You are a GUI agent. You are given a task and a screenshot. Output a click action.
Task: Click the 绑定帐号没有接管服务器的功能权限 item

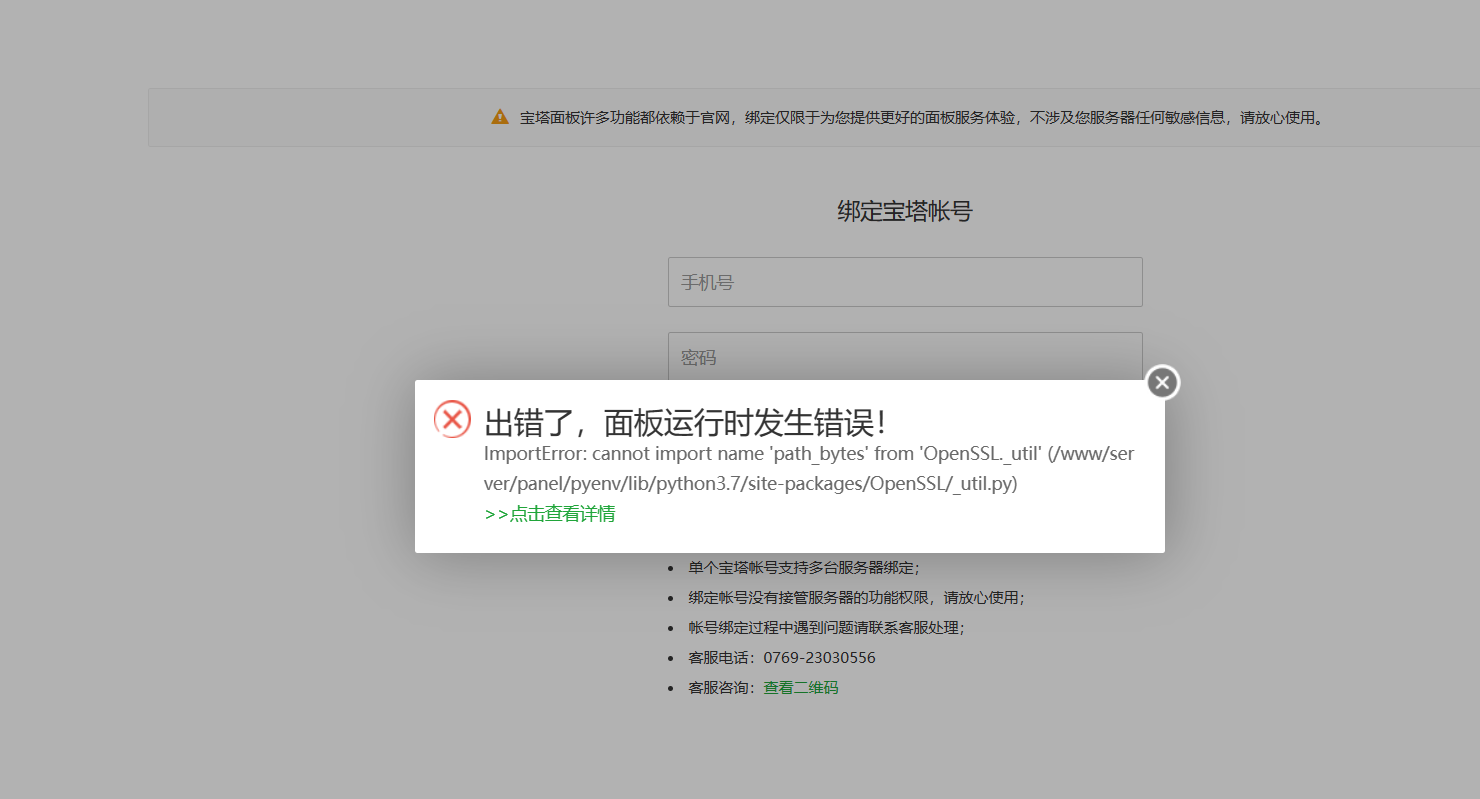coord(856,598)
